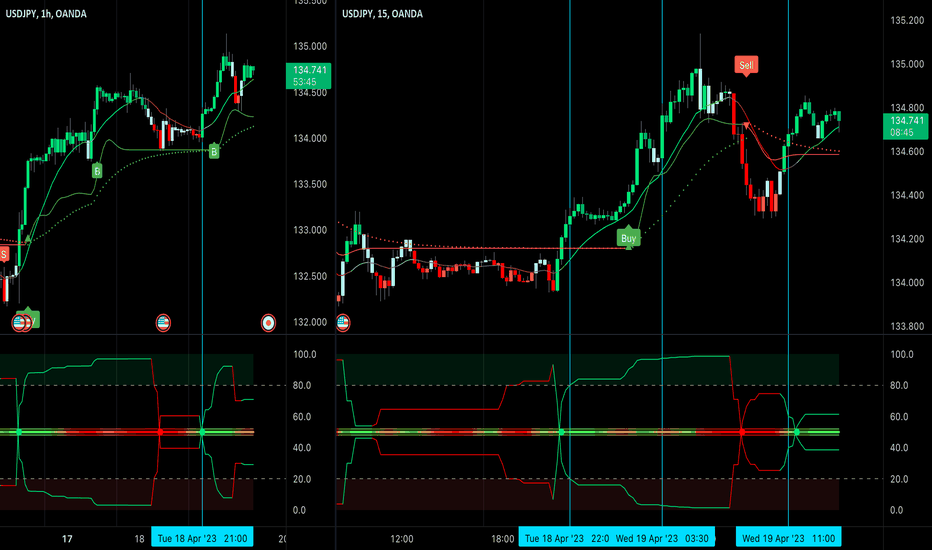932x550 pixels.
Task: Click red crossover dot in 15-minute oscillator
Action: 742,432
